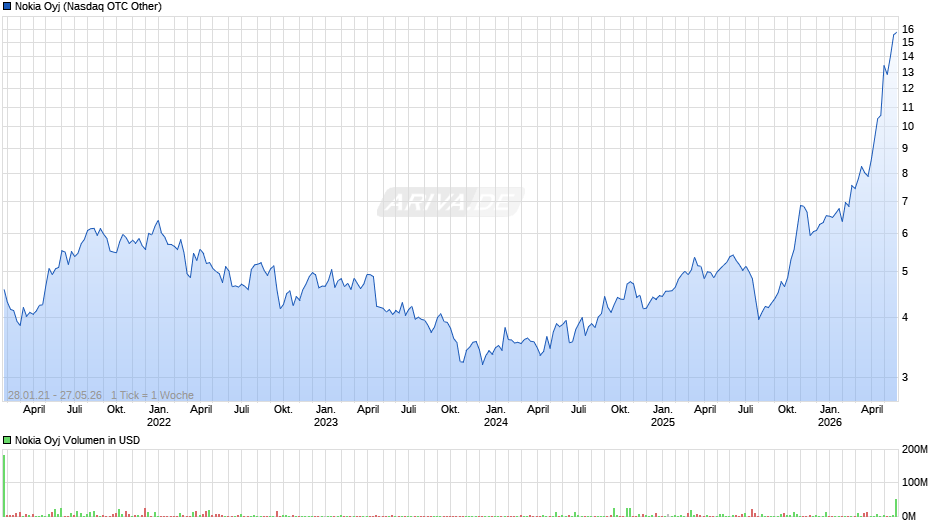
Task: Select the 'Nokia Oyj (Nasdaq OTC Other)' chart title
Action: point(88,7)
